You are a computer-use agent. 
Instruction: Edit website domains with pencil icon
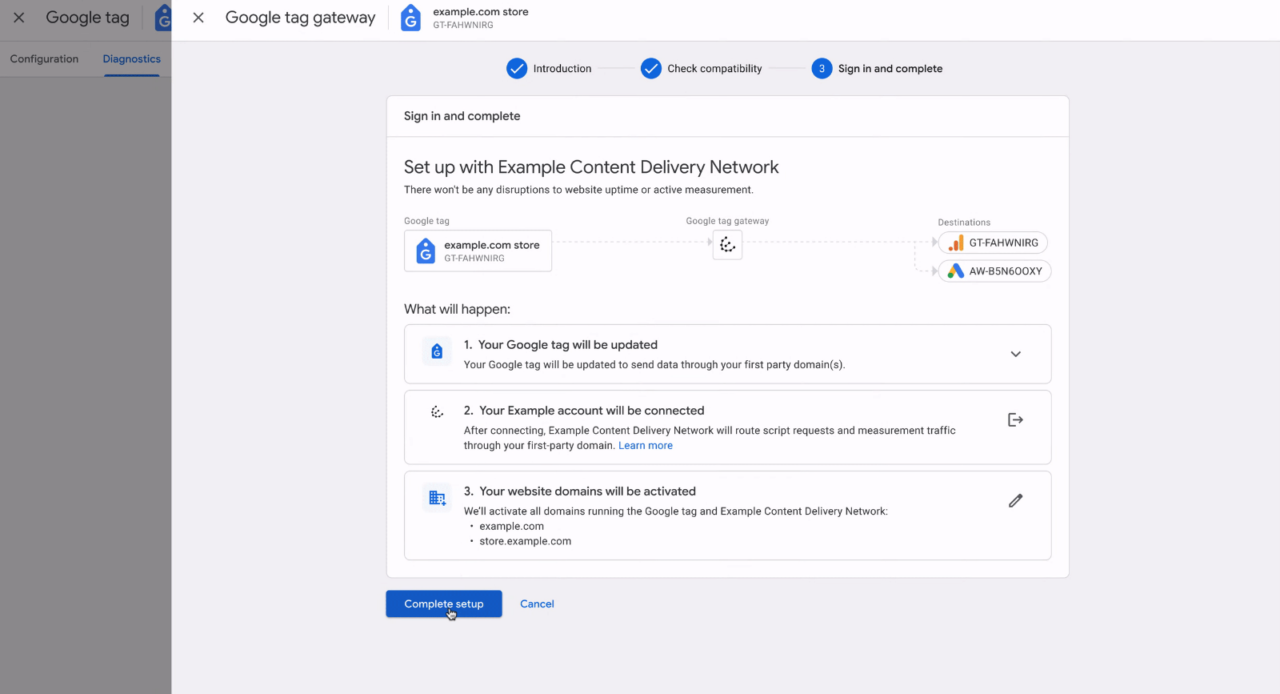[1015, 500]
